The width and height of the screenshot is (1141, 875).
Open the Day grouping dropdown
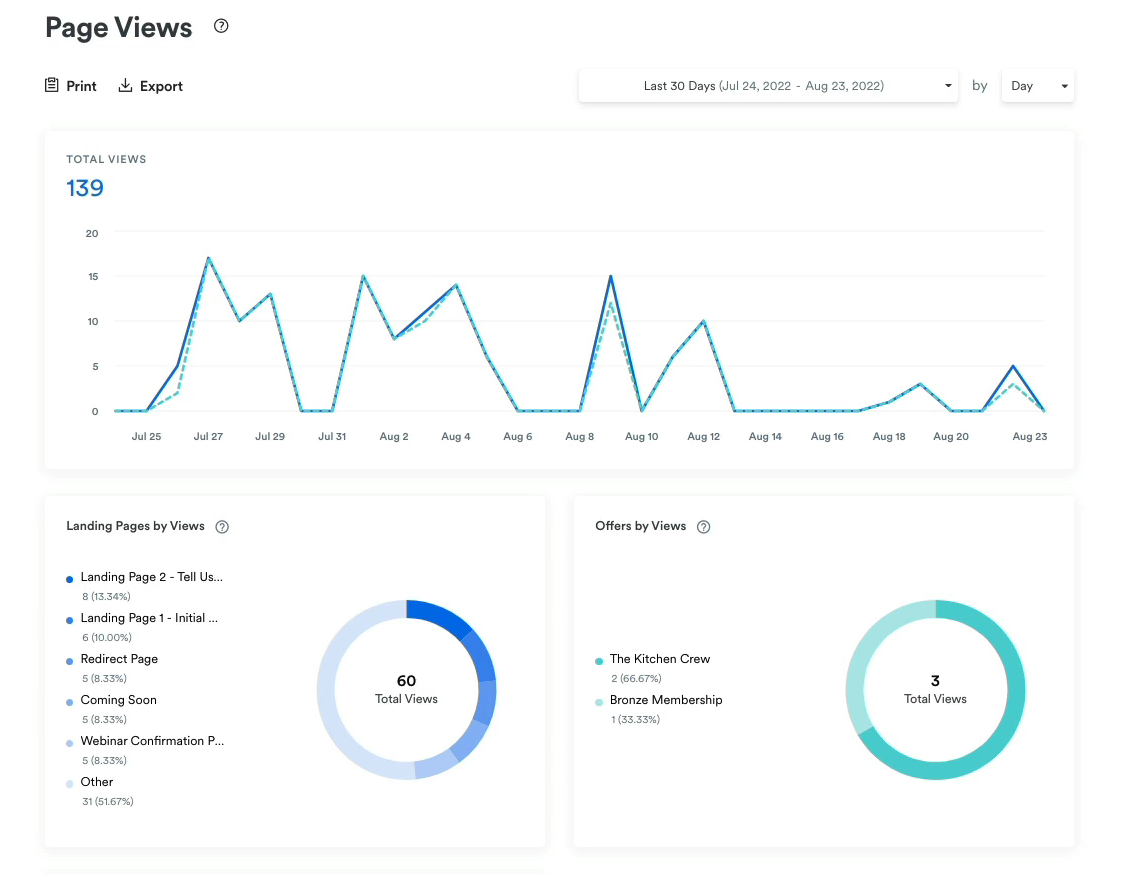pos(1037,85)
